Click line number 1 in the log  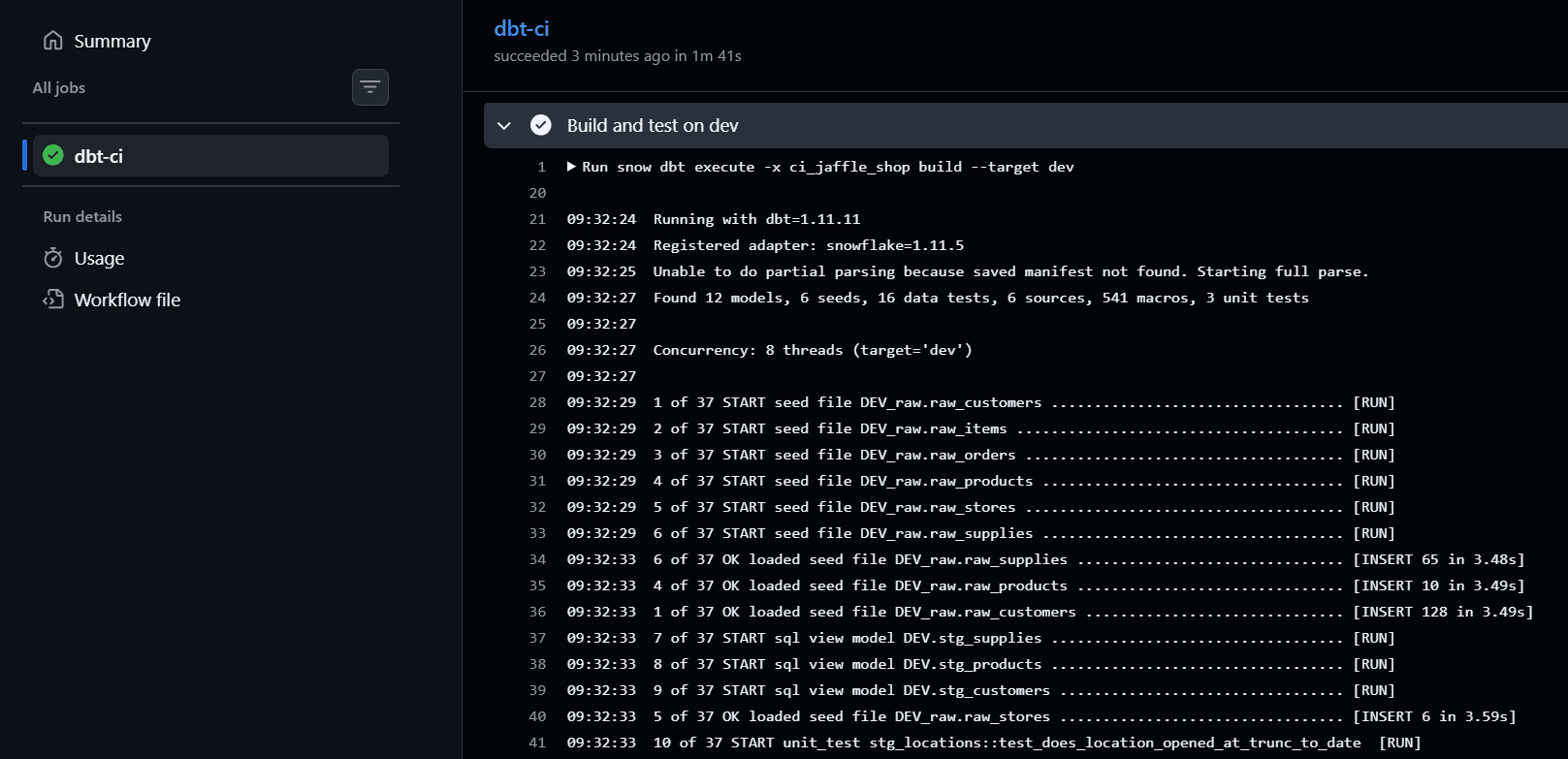coord(542,167)
